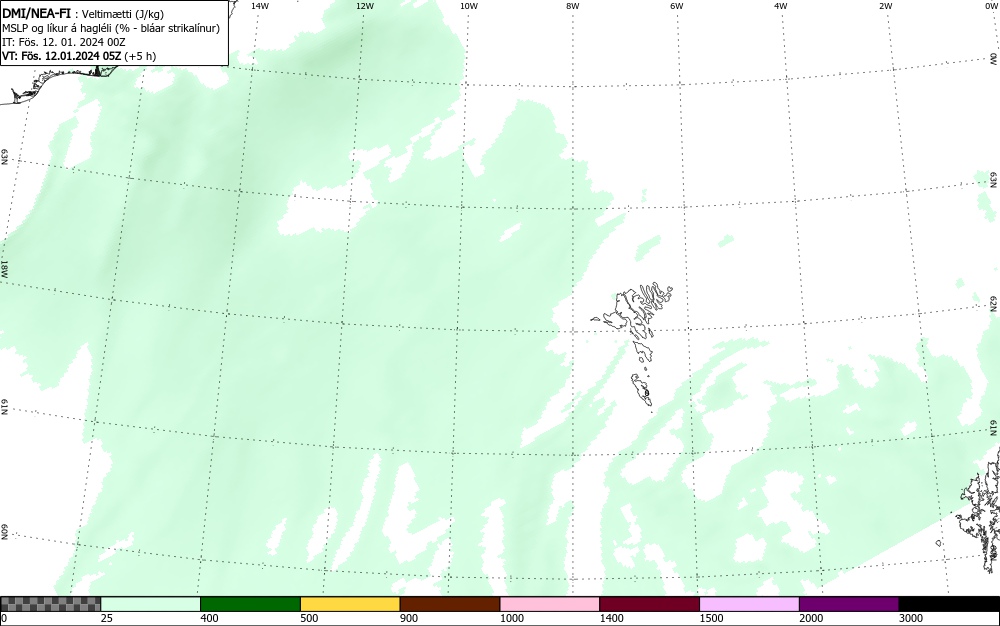The height and width of the screenshot is (626, 1000).
Task: Click the '61N' latitude label on right edge
Action: point(994,428)
